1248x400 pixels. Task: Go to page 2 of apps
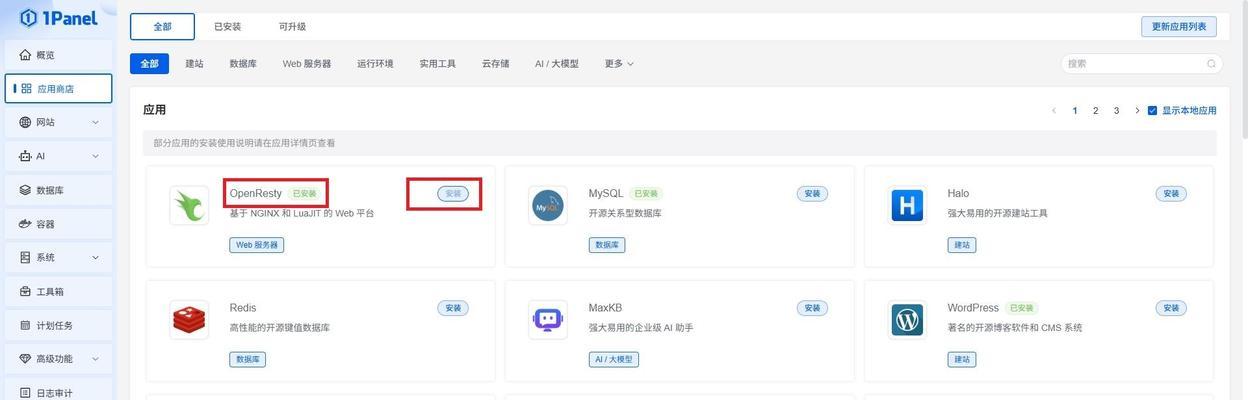(x=1096, y=111)
